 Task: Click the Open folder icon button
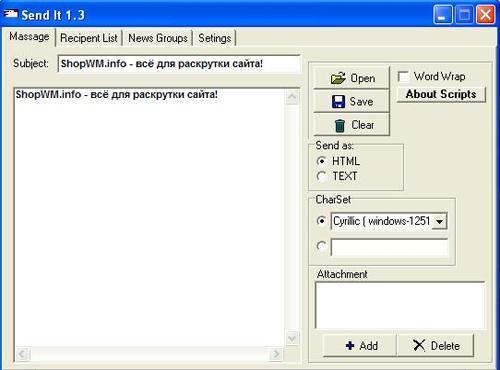[351, 78]
